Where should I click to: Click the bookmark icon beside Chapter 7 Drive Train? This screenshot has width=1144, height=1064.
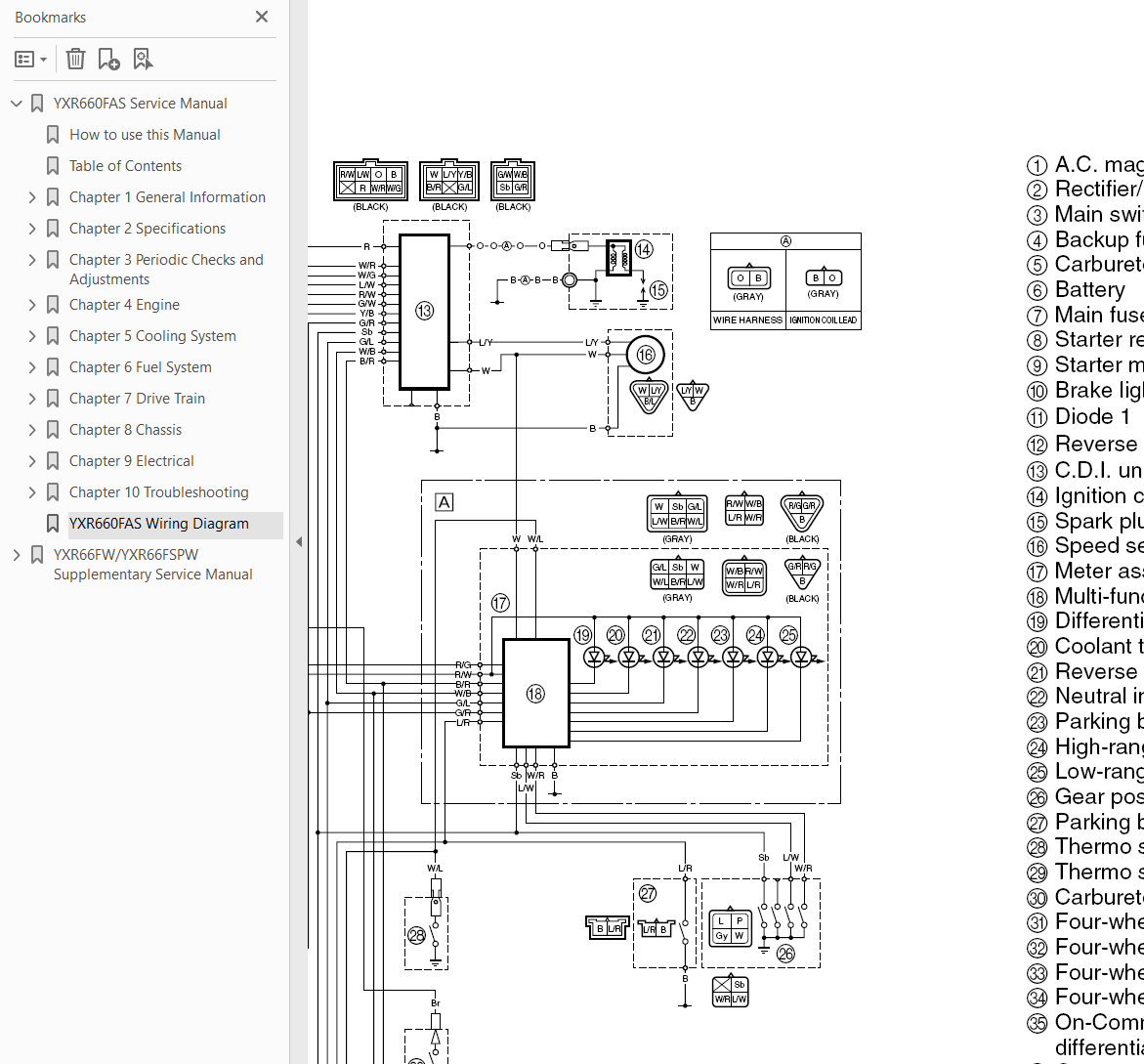(x=53, y=399)
